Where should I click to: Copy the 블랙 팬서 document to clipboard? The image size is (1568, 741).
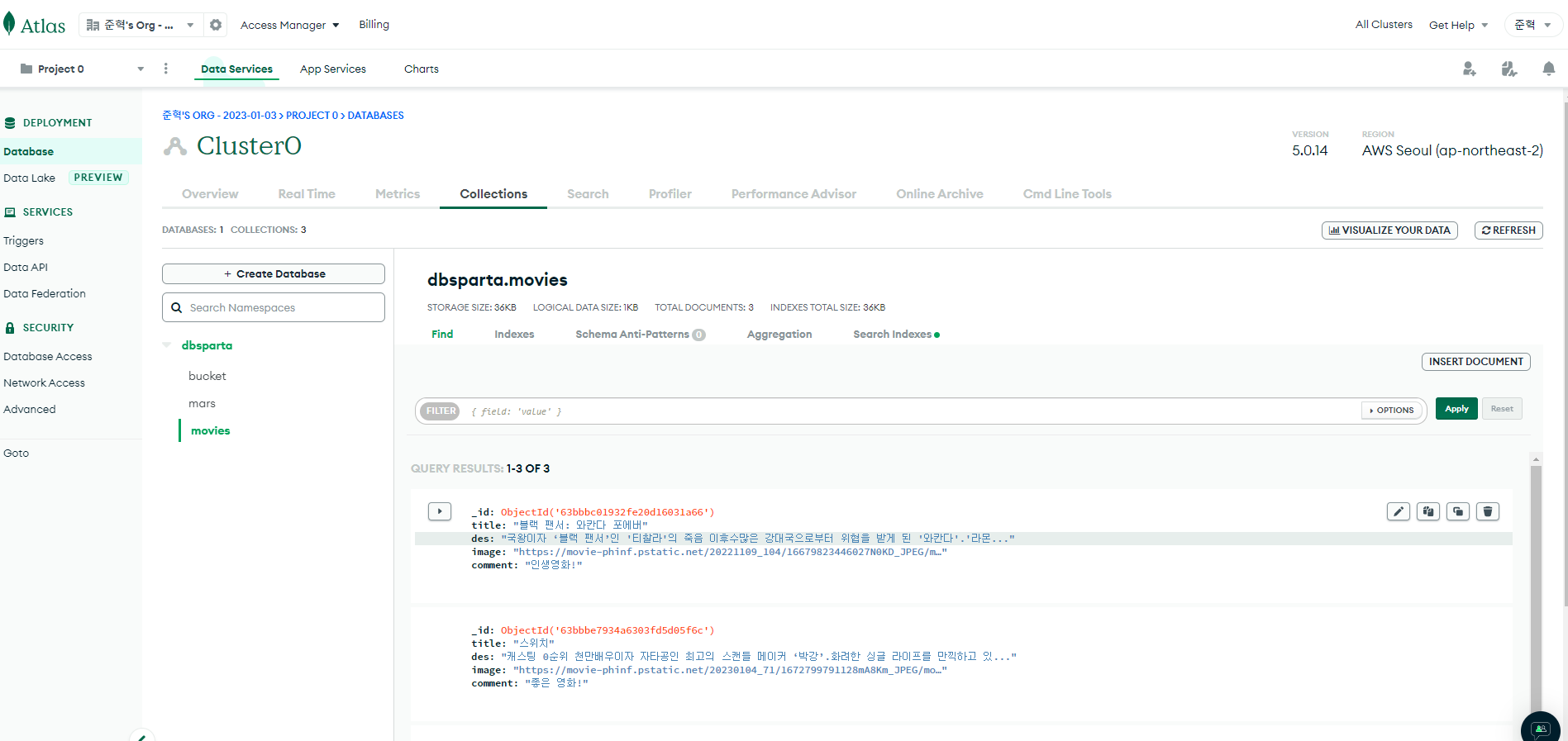(1428, 511)
